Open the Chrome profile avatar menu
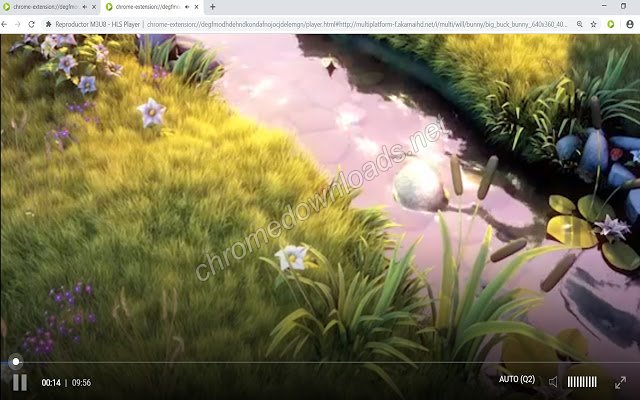Image resolution: width=640 pixels, height=400 pixels. pyautogui.click(x=630, y=24)
